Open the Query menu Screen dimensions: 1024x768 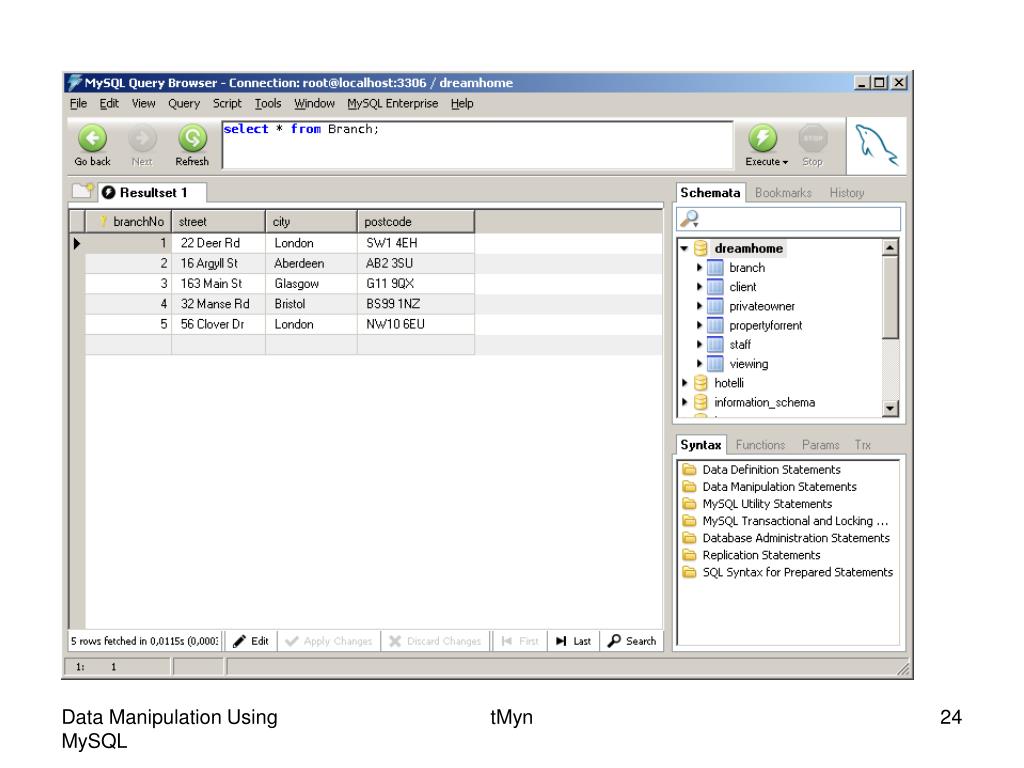point(184,103)
